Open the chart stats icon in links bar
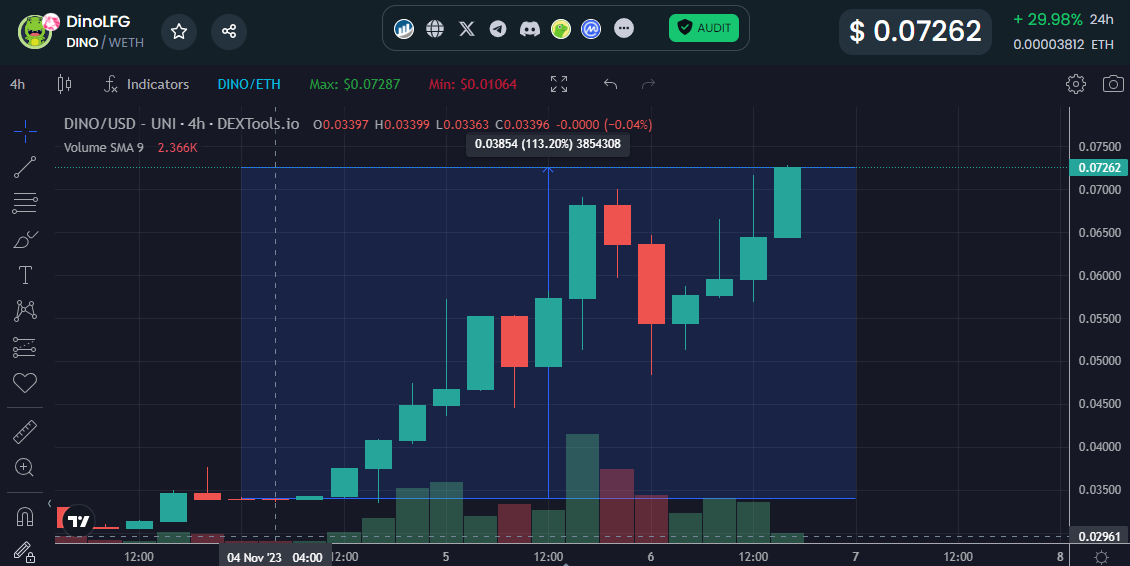Image resolution: width=1130 pixels, height=566 pixels. click(404, 29)
